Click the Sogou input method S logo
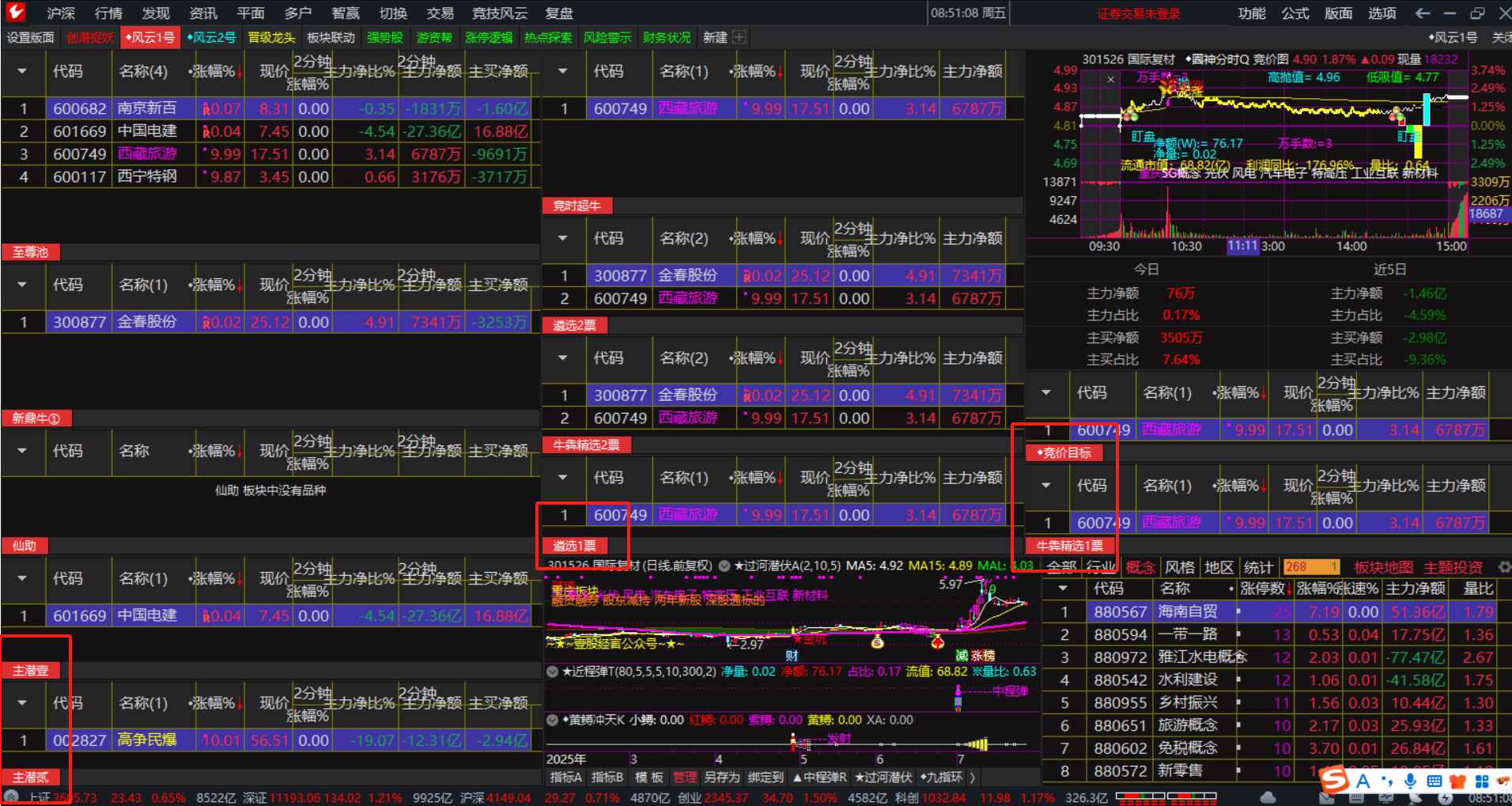Image resolution: width=1512 pixels, height=806 pixels. [x=1335, y=780]
